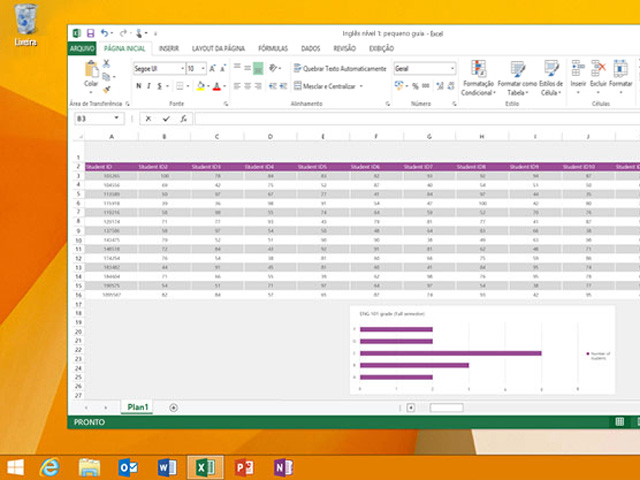Apply percent style to cell
640x480 pixels.
tap(415, 86)
